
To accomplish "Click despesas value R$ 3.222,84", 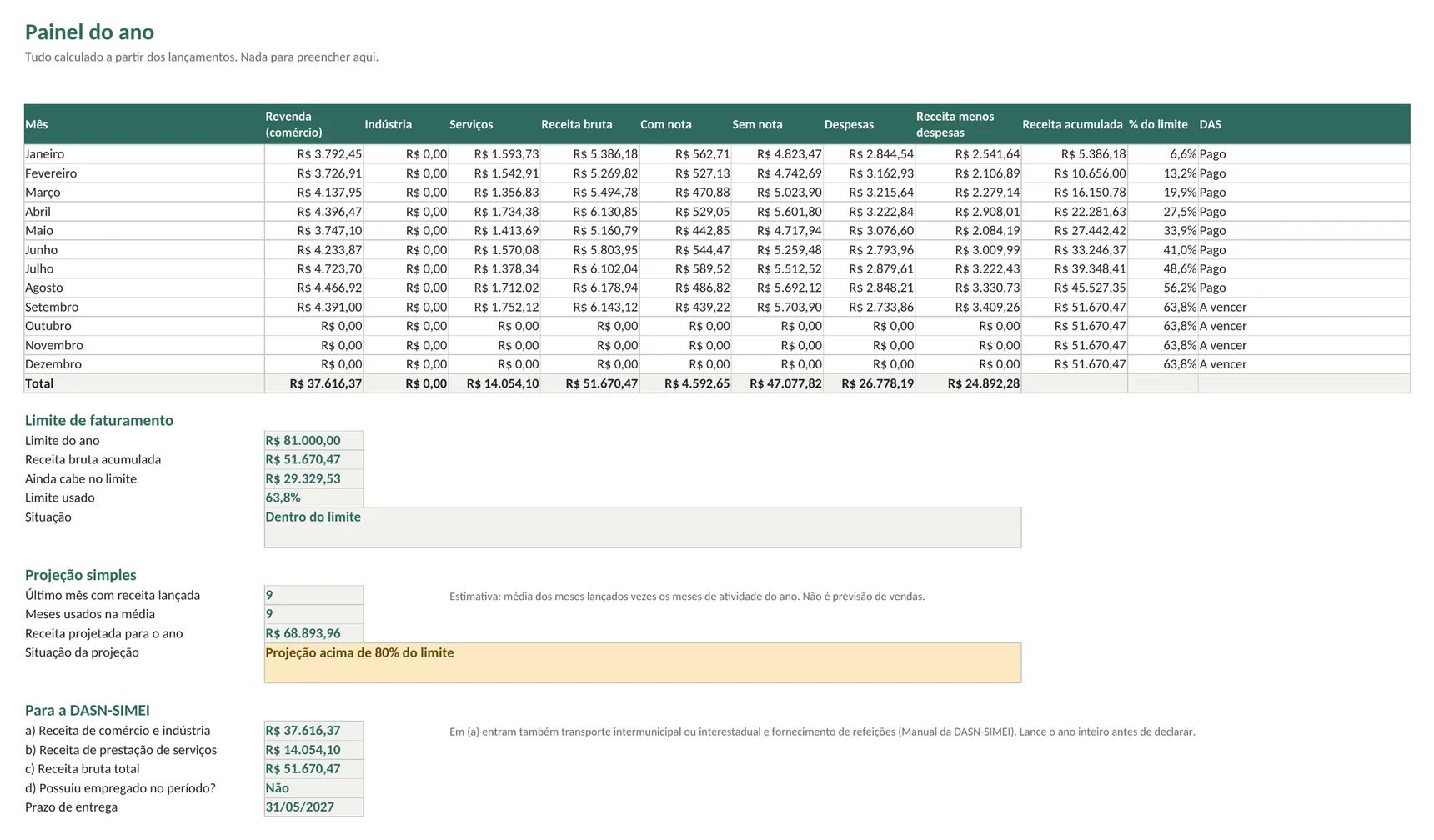I will [x=869, y=212].
